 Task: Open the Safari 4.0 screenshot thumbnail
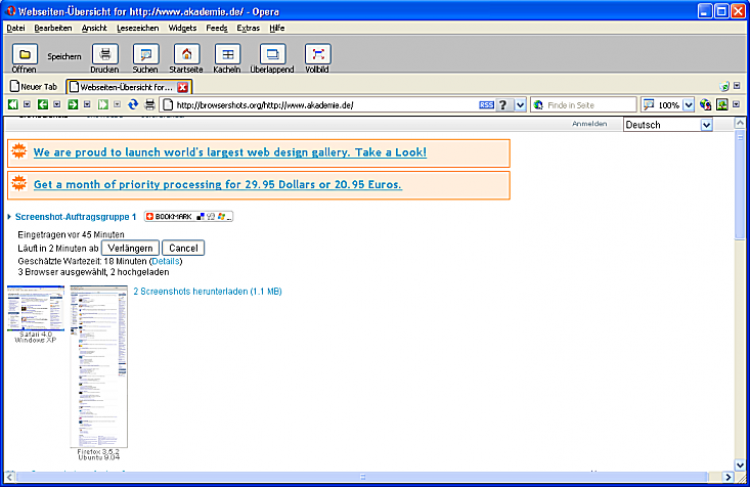(x=36, y=308)
